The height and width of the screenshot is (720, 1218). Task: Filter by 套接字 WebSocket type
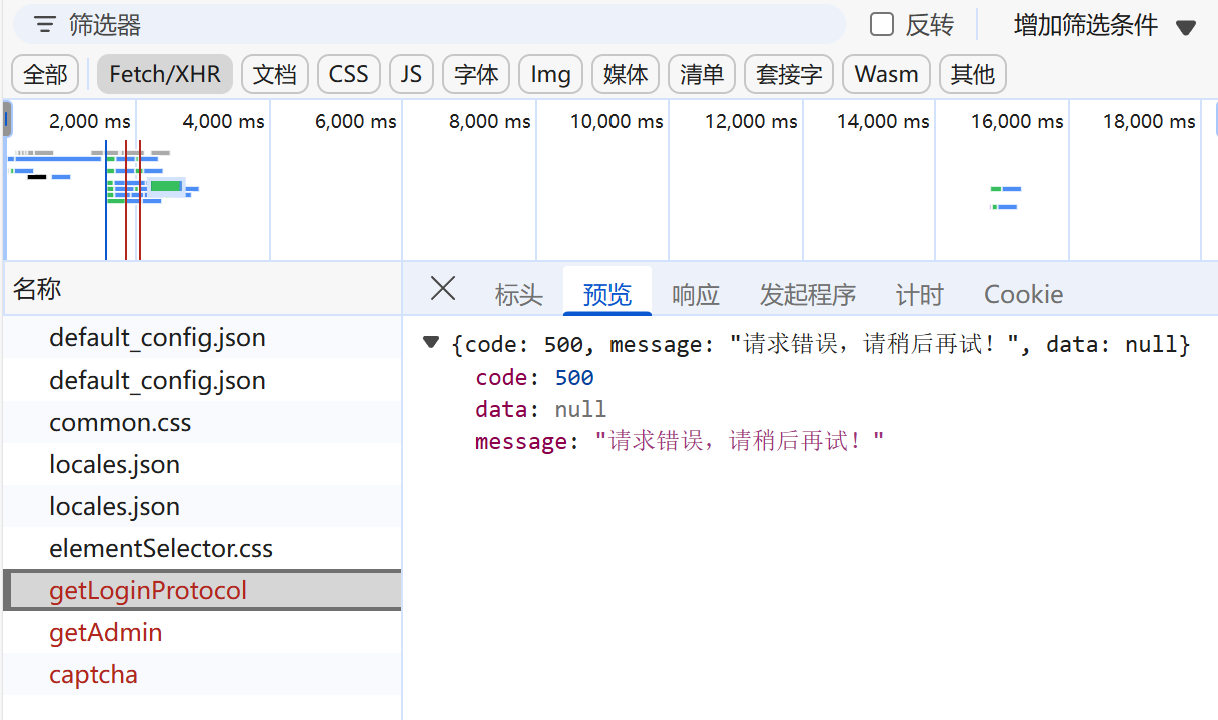pyautogui.click(x=789, y=75)
